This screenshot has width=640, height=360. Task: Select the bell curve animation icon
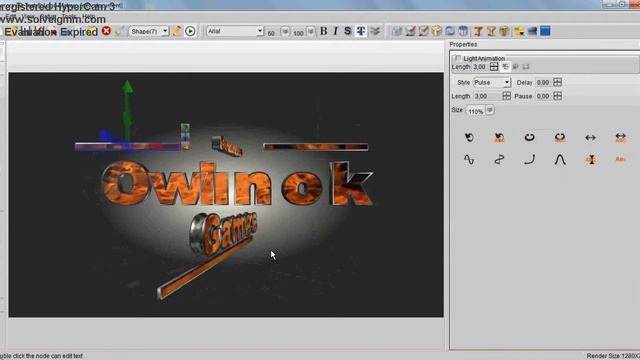[x=560, y=160]
